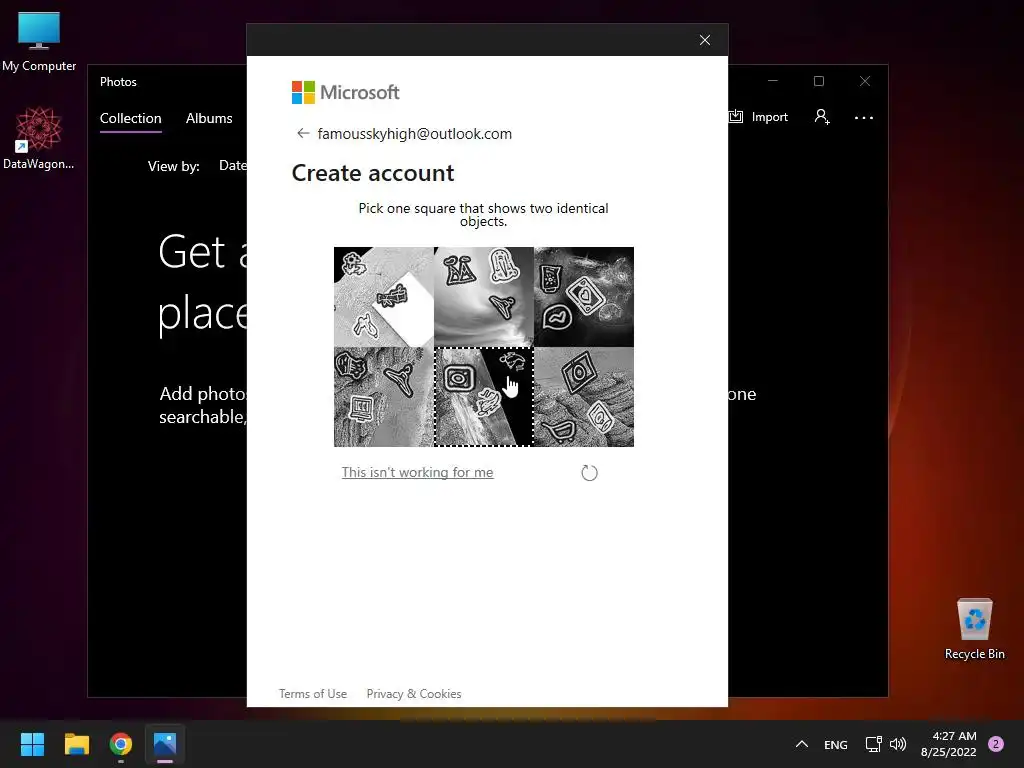The height and width of the screenshot is (768, 1024).
Task: Close the Microsoft account dialog
Action: tap(705, 40)
